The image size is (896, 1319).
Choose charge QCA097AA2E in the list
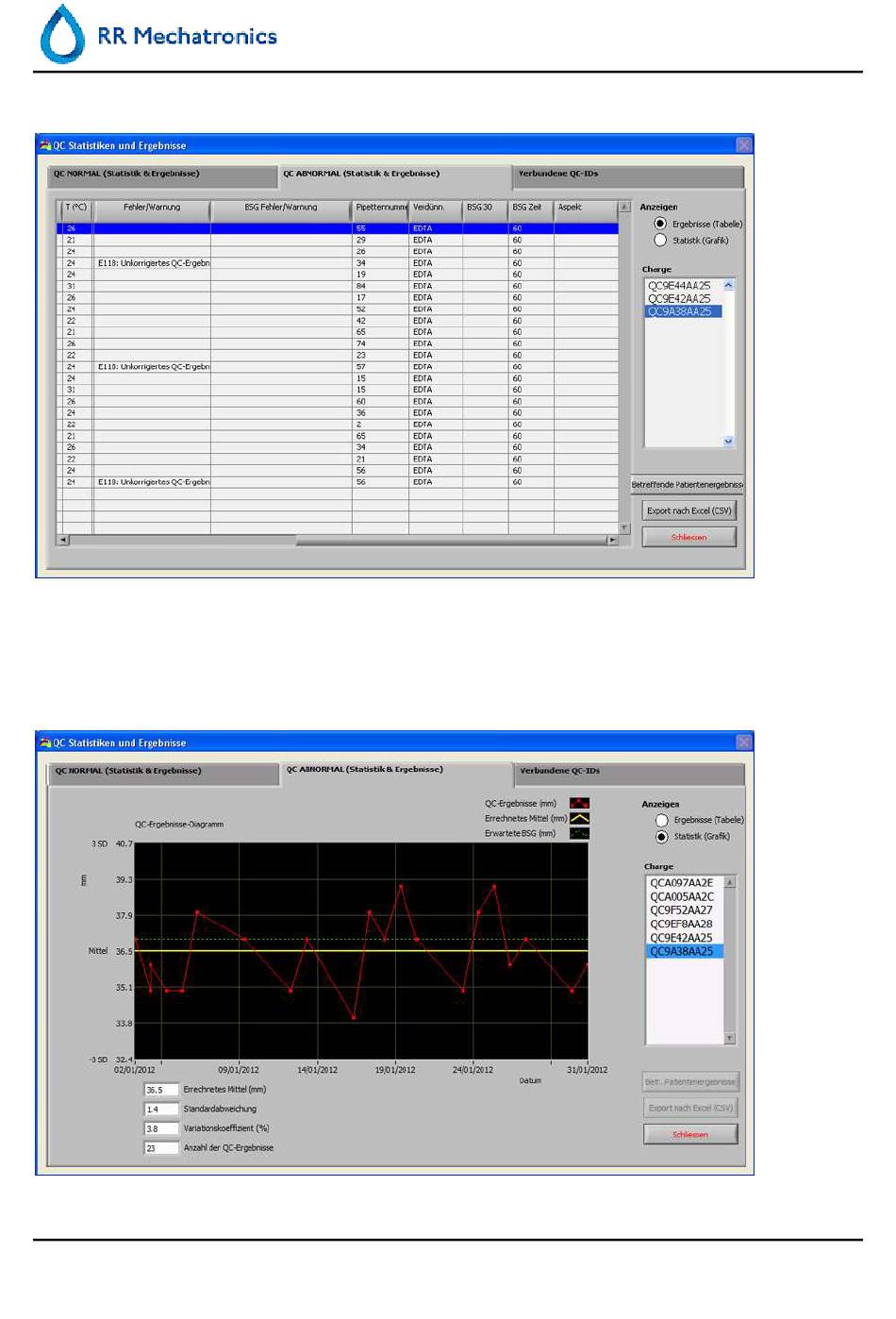685,884
